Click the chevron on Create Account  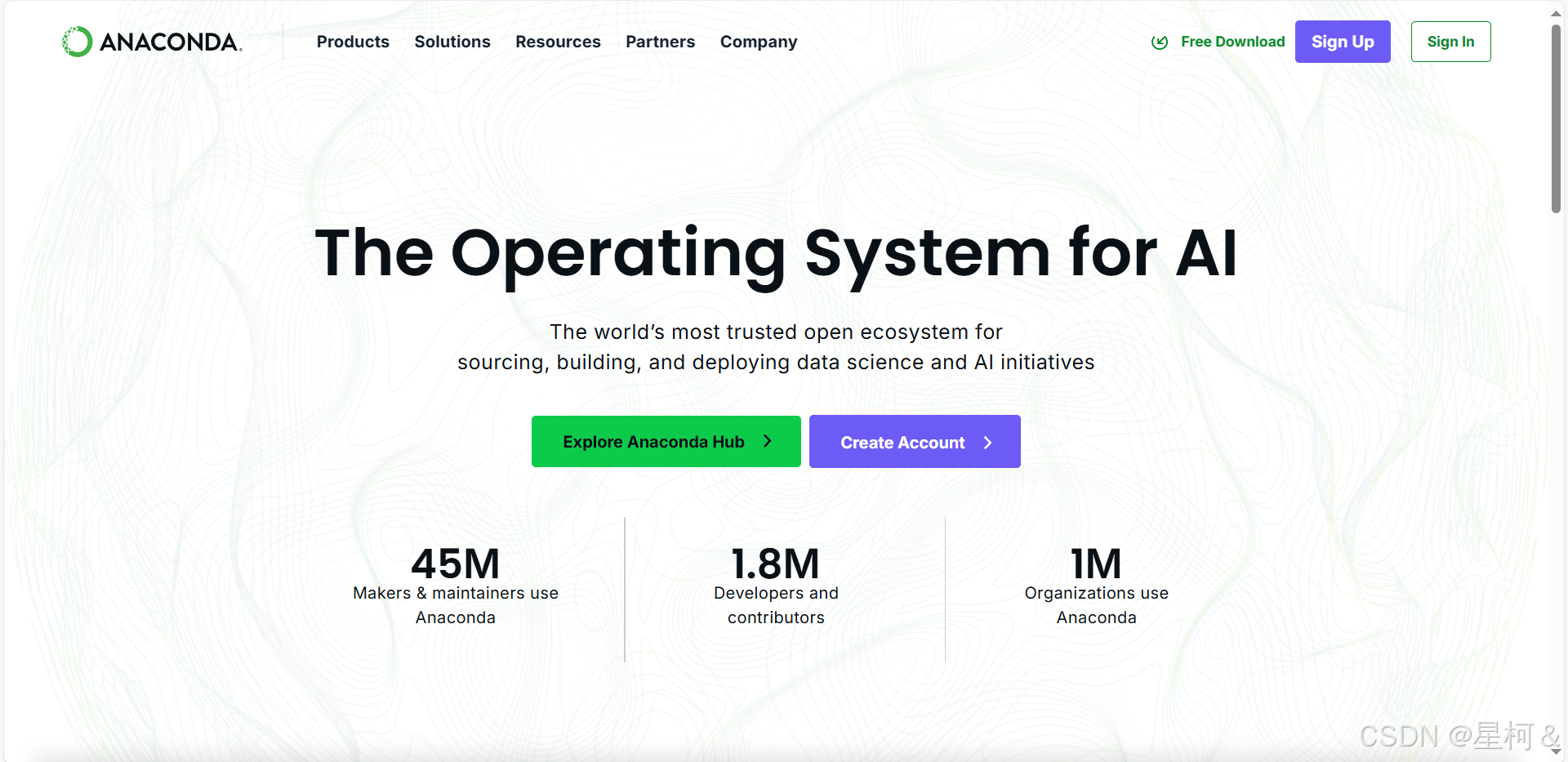pos(987,442)
